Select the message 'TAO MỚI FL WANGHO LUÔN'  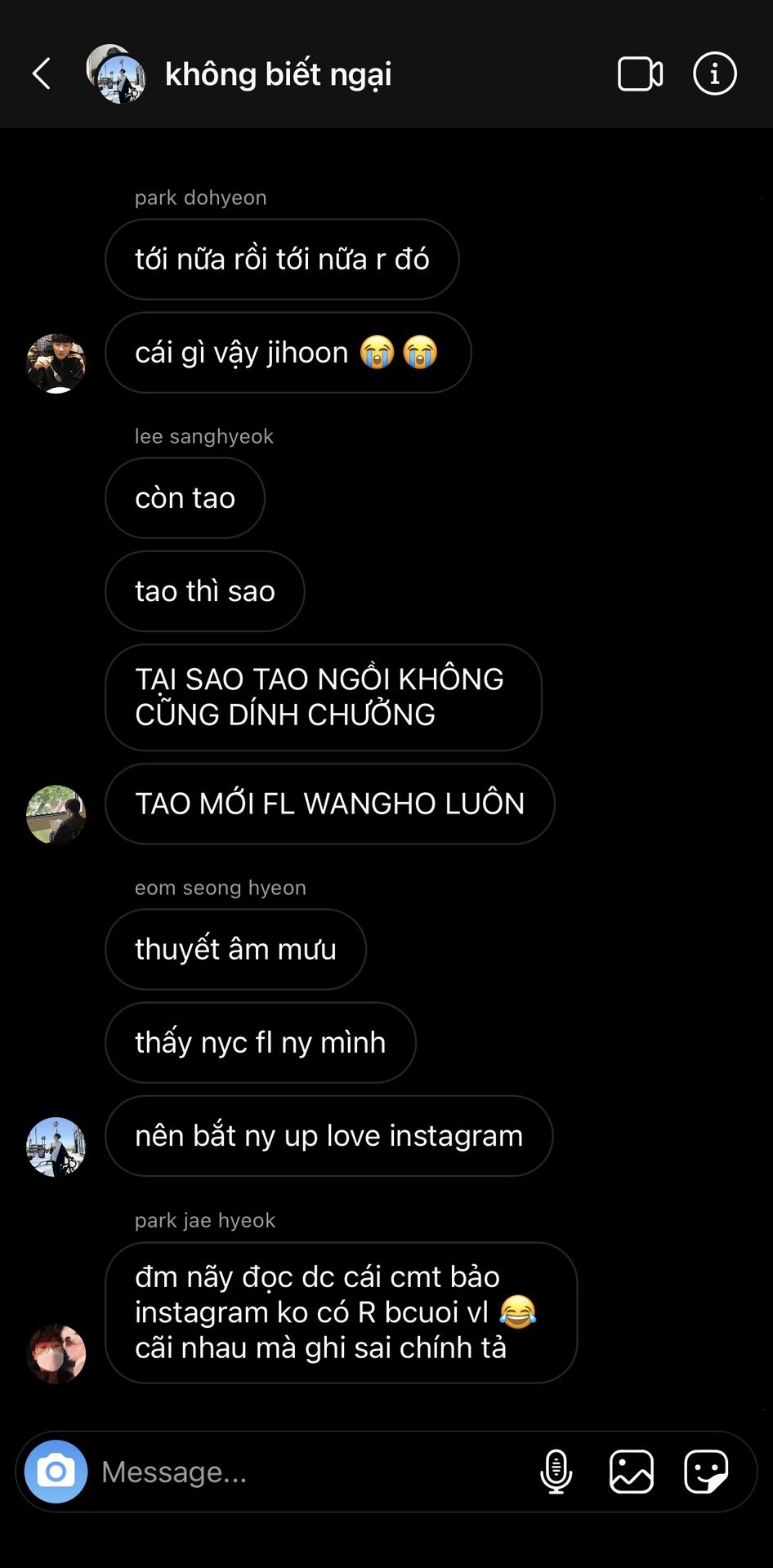(330, 804)
